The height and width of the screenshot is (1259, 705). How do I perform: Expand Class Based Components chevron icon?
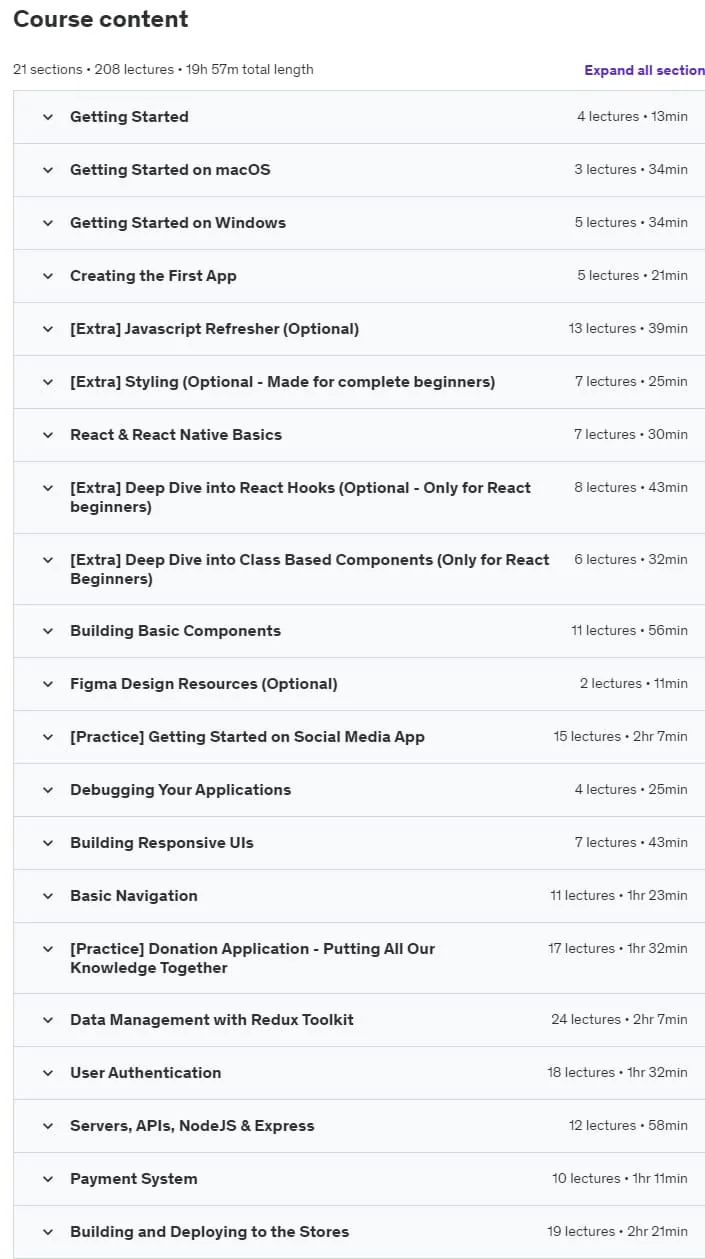(x=47, y=560)
